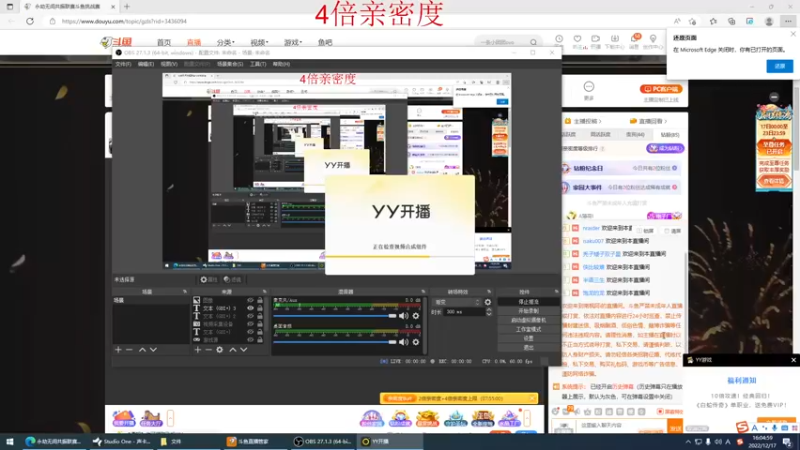
Task: Click the Edge address bar URL
Action: point(124,21)
